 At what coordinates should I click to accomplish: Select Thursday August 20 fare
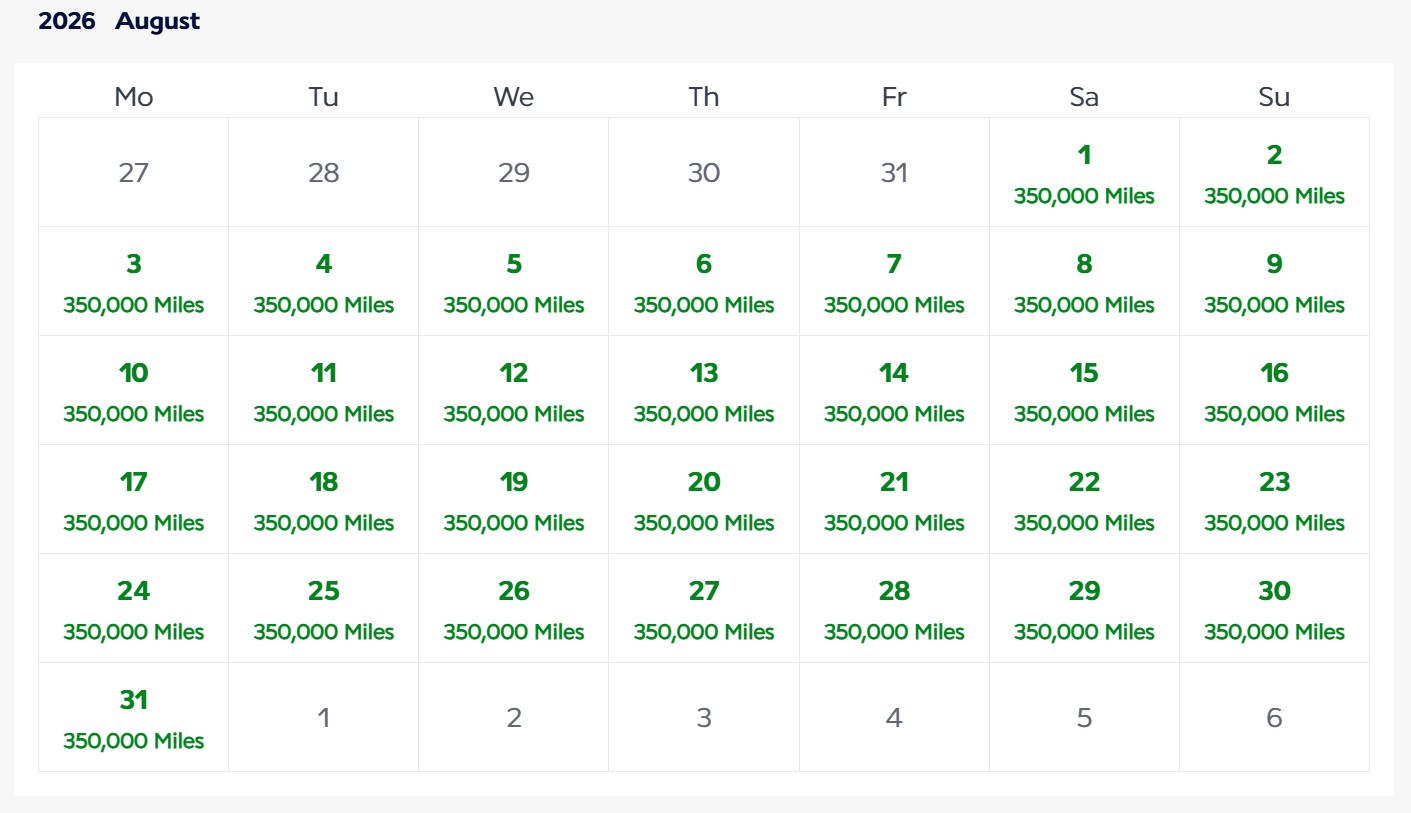(704, 500)
